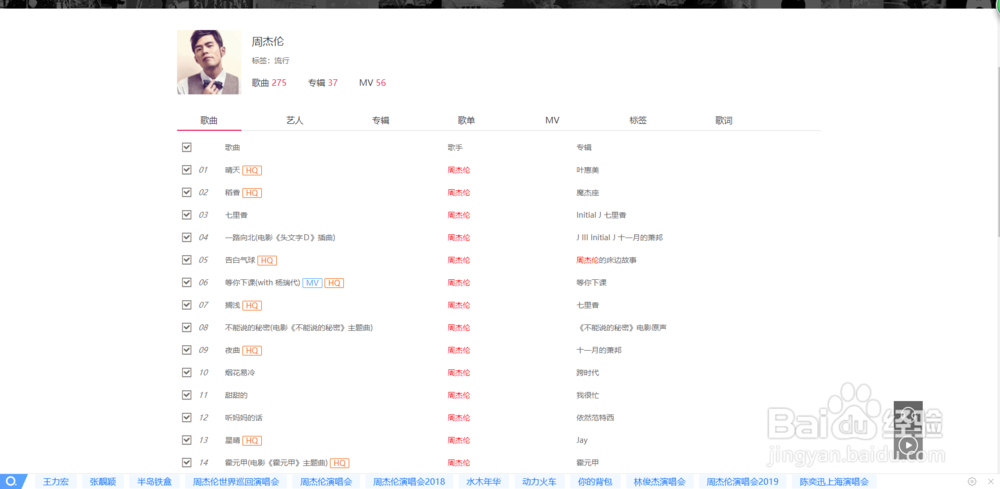Image resolution: width=1000 pixels, height=489 pixels.
Task: Click the HQ badge next to 星晴
Action: coord(253,441)
